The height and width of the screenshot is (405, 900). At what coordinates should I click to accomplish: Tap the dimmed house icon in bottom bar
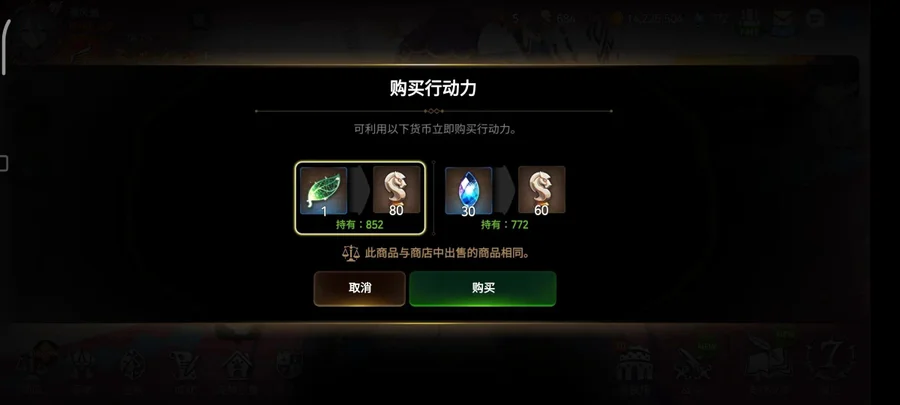[x=238, y=365]
